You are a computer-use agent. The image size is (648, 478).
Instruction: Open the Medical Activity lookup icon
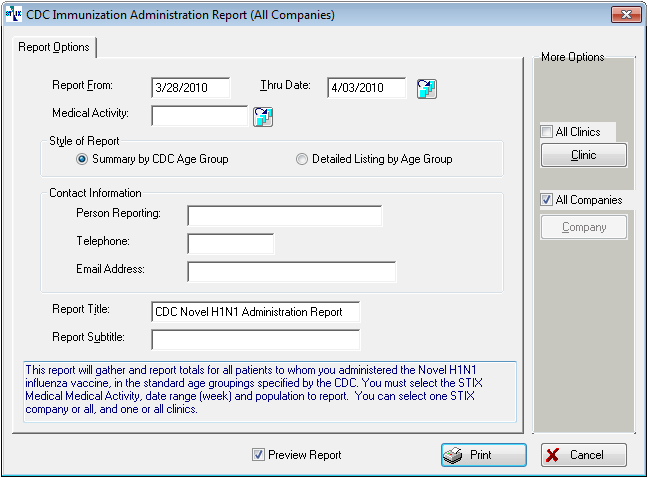[263, 117]
